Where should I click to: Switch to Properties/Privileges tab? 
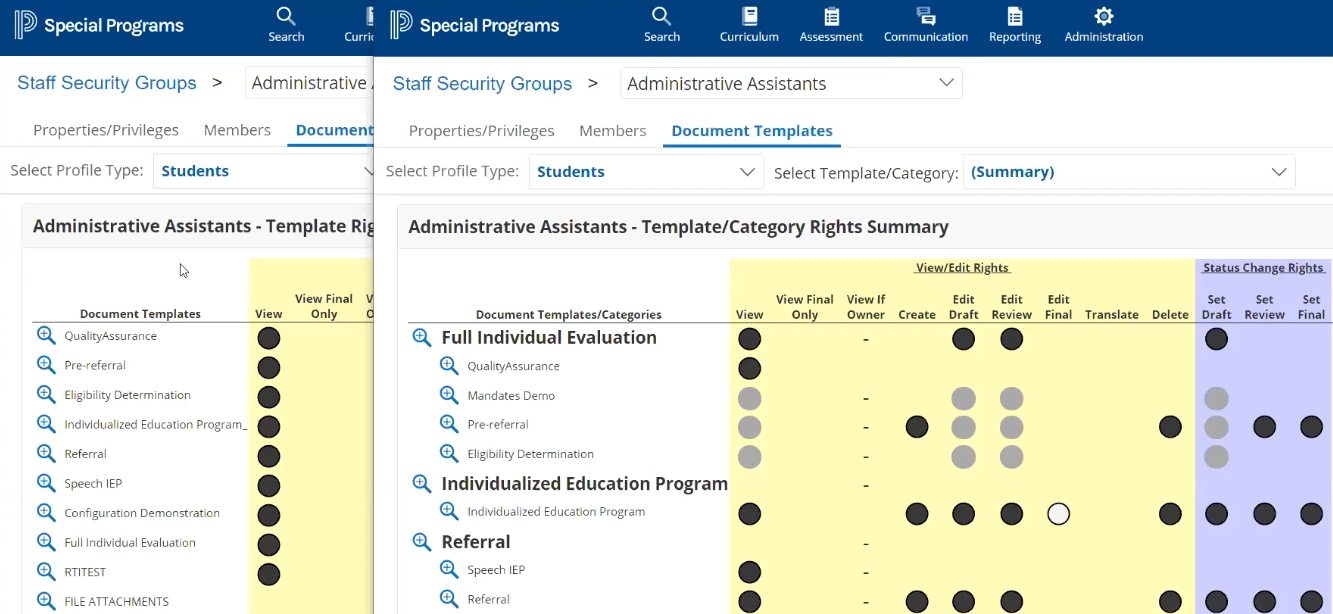pyautogui.click(x=481, y=131)
